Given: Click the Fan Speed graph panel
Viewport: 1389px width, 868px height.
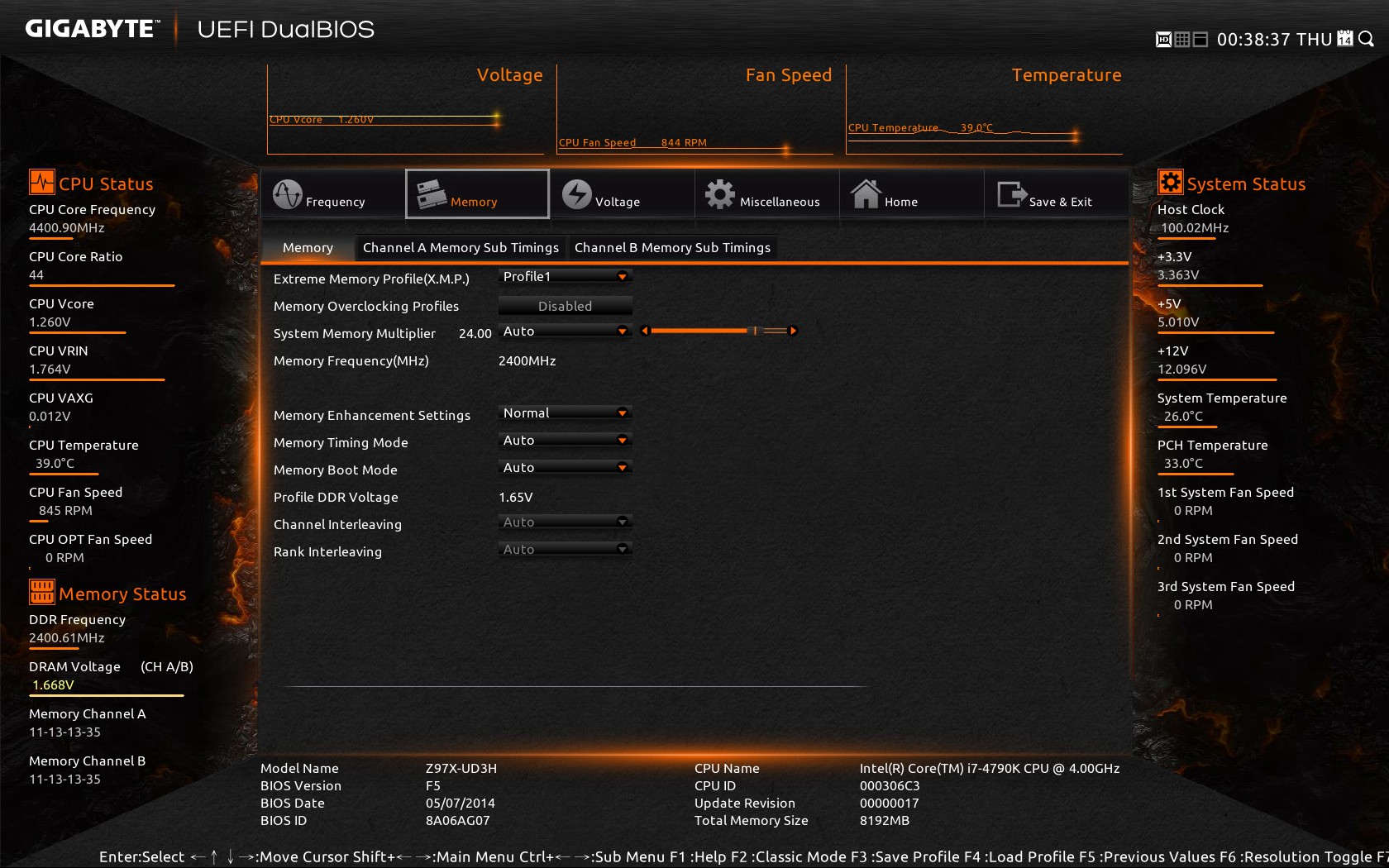Looking at the screenshot, I should (x=694, y=109).
